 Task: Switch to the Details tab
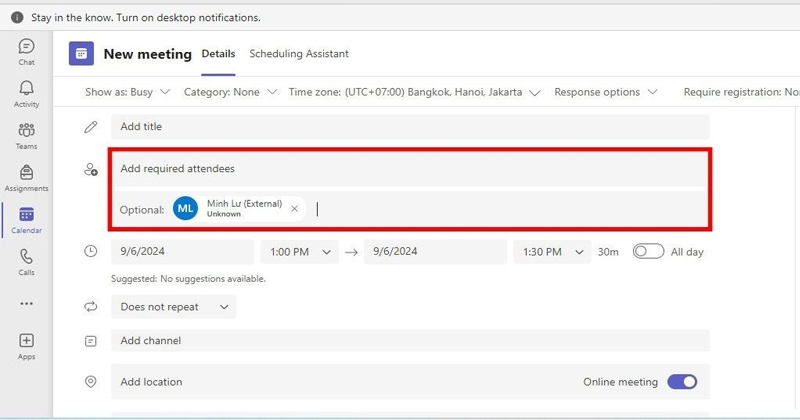click(x=218, y=54)
